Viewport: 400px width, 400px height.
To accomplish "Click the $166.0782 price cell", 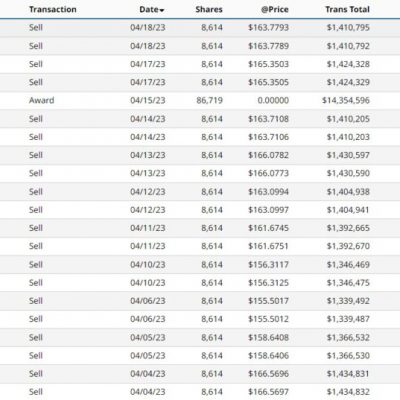I will click(x=268, y=155).
